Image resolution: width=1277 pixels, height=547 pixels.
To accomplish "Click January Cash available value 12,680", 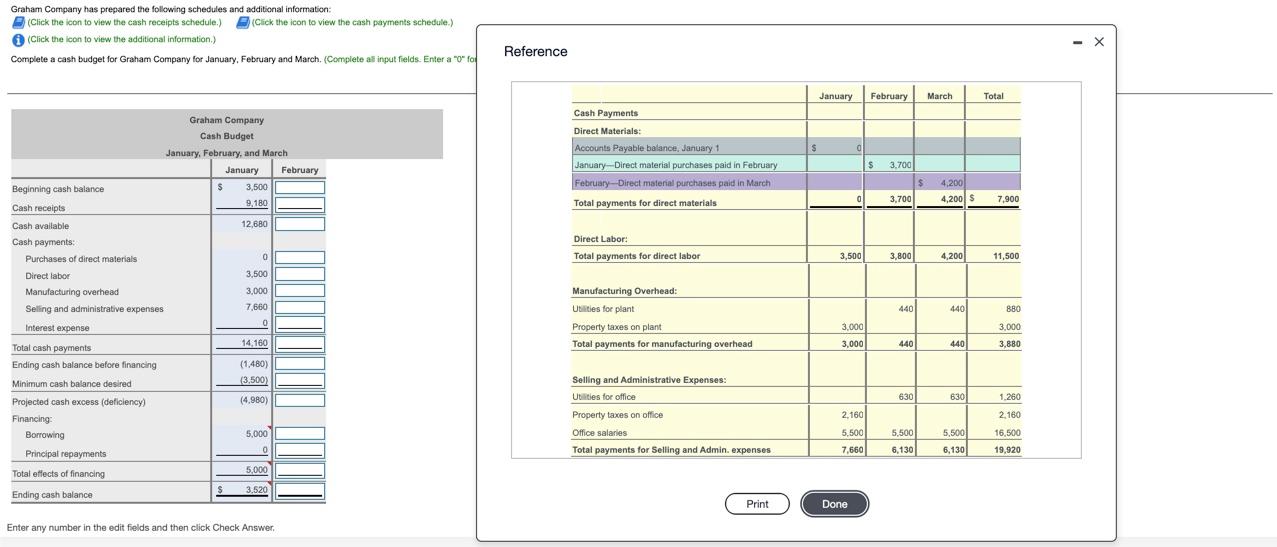I will pyautogui.click(x=254, y=224).
